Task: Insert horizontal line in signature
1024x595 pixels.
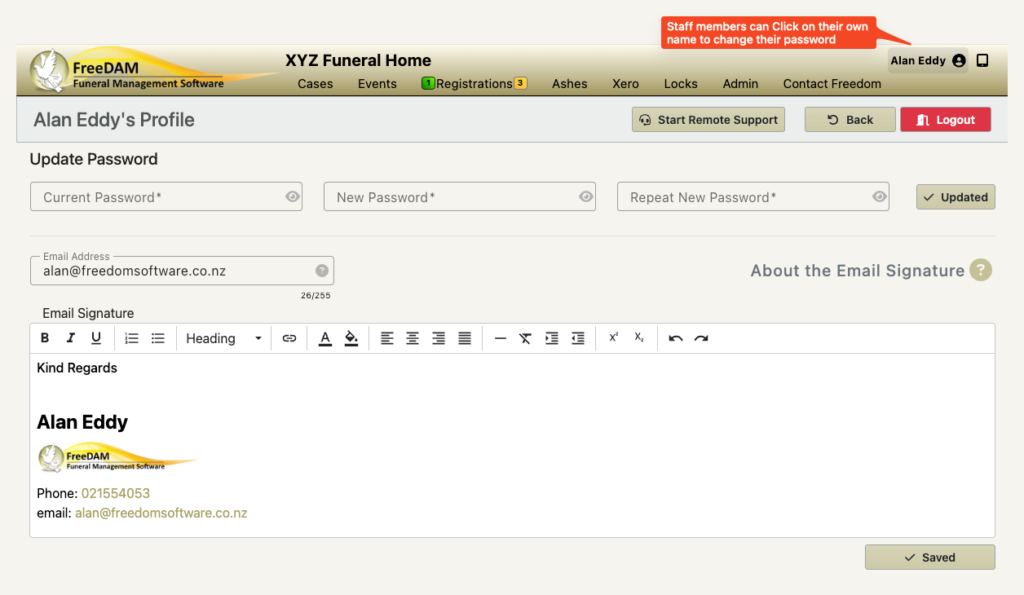Action: [500, 338]
